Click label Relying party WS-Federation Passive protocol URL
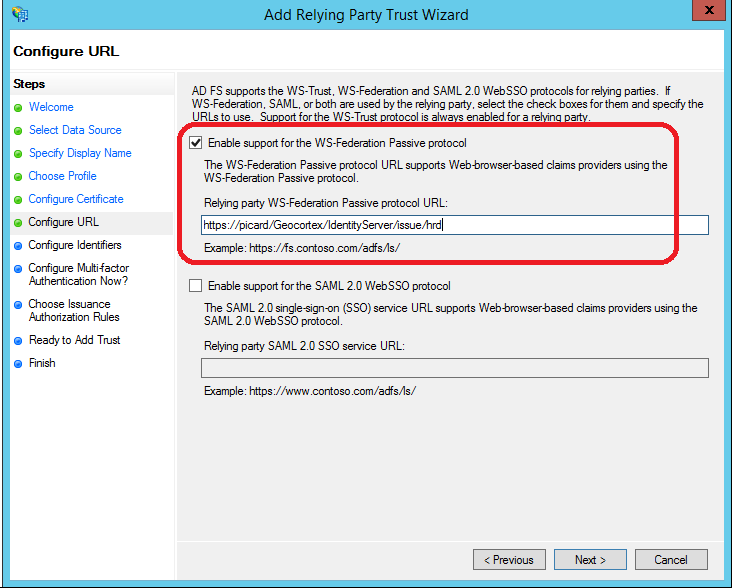Image resolution: width=732 pixels, height=588 pixels. pos(326,203)
